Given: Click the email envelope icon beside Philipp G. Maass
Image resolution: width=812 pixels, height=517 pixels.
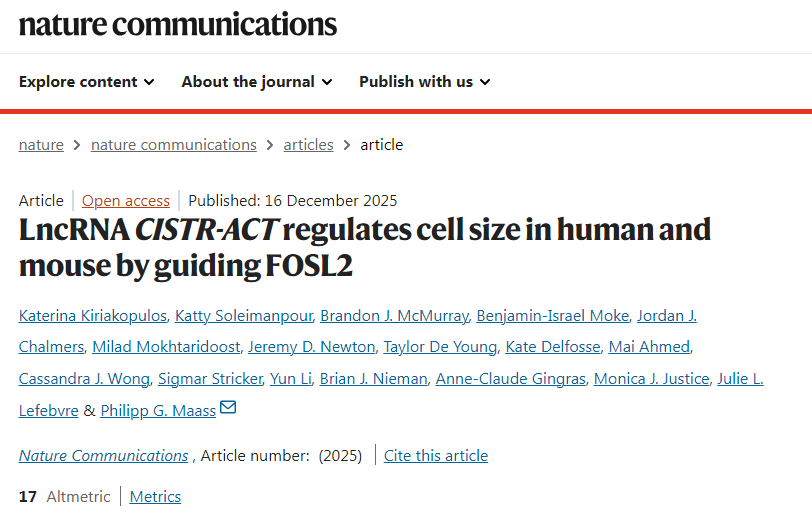Looking at the screenshot, I should tap(228, 408).
